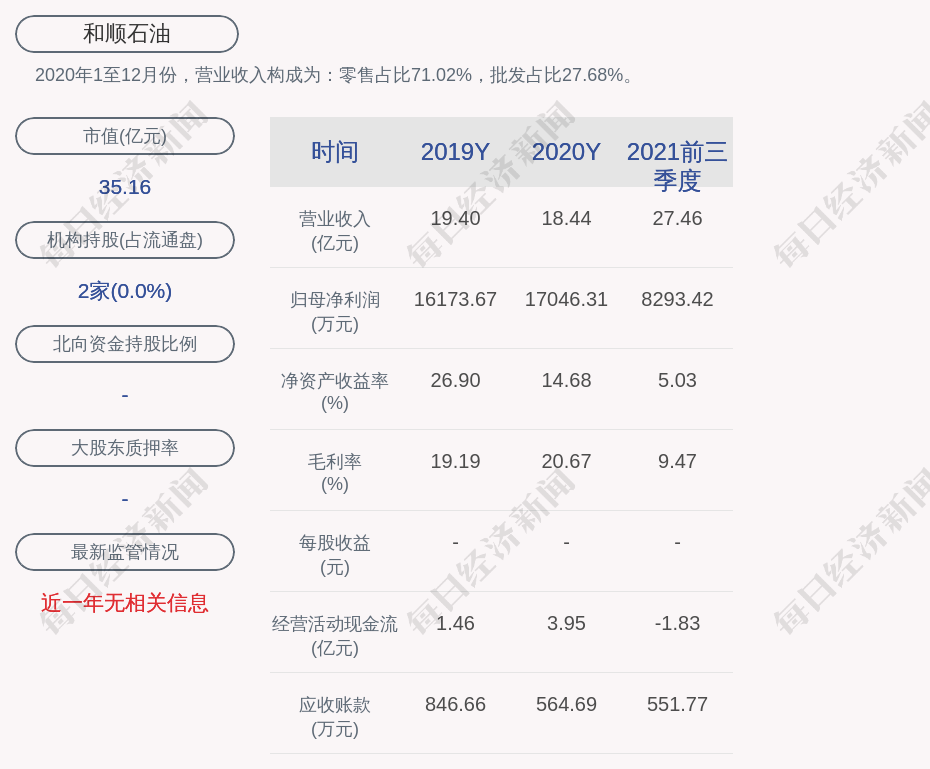Image resolution: width=930 pixels, height=769 pixels.
Task: Select the 归母净利润(万元) row label
Action: 335,311
